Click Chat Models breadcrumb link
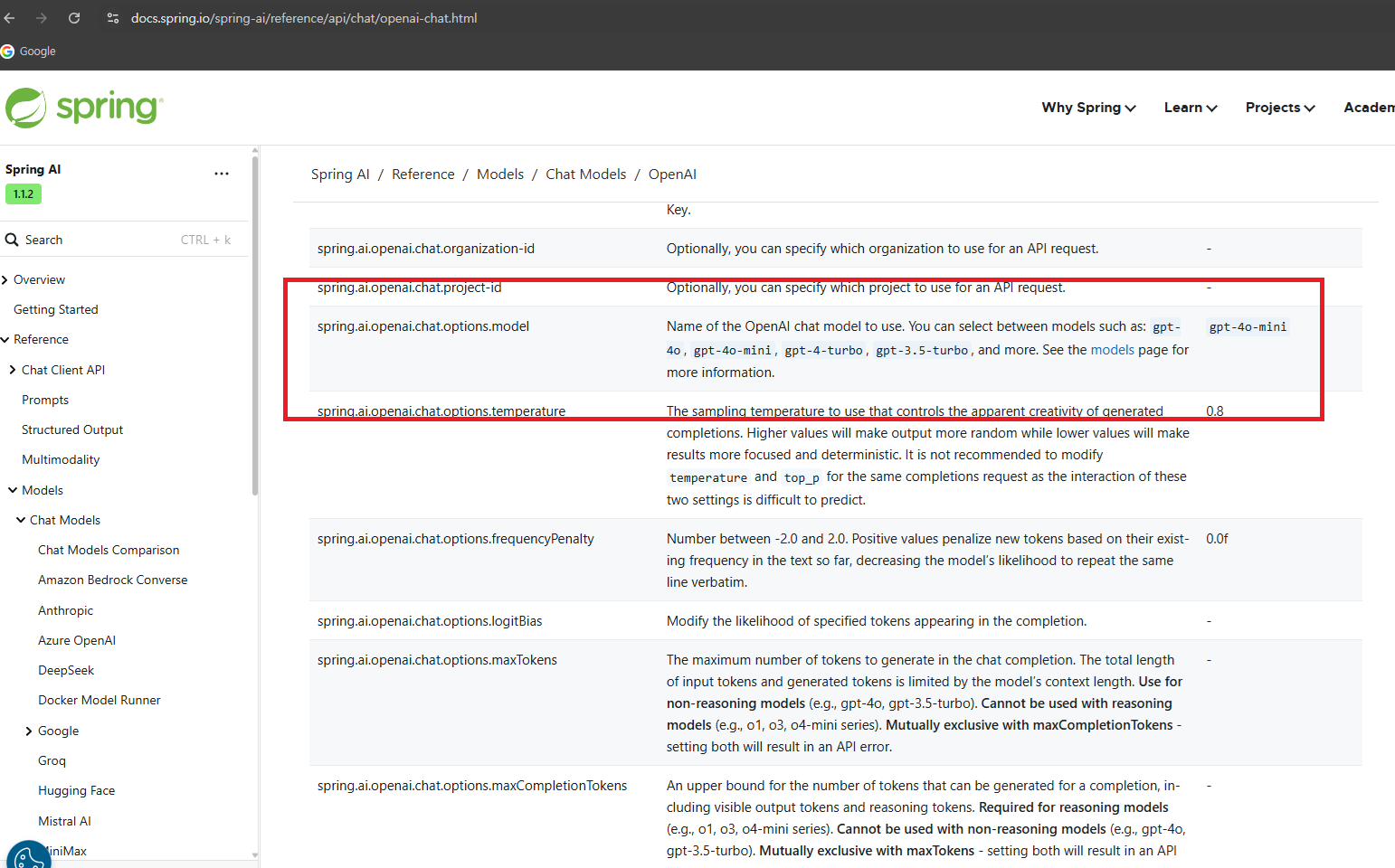Screen dimensions: 1395x868 [586, 175]
